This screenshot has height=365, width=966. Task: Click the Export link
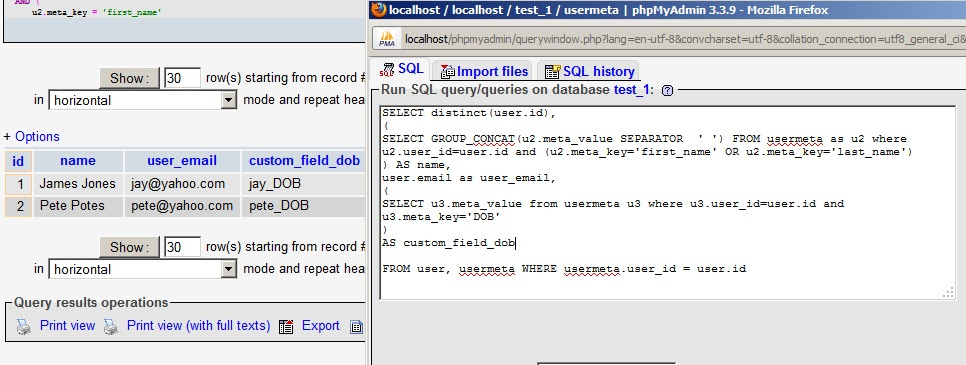(x=320, y=326)
